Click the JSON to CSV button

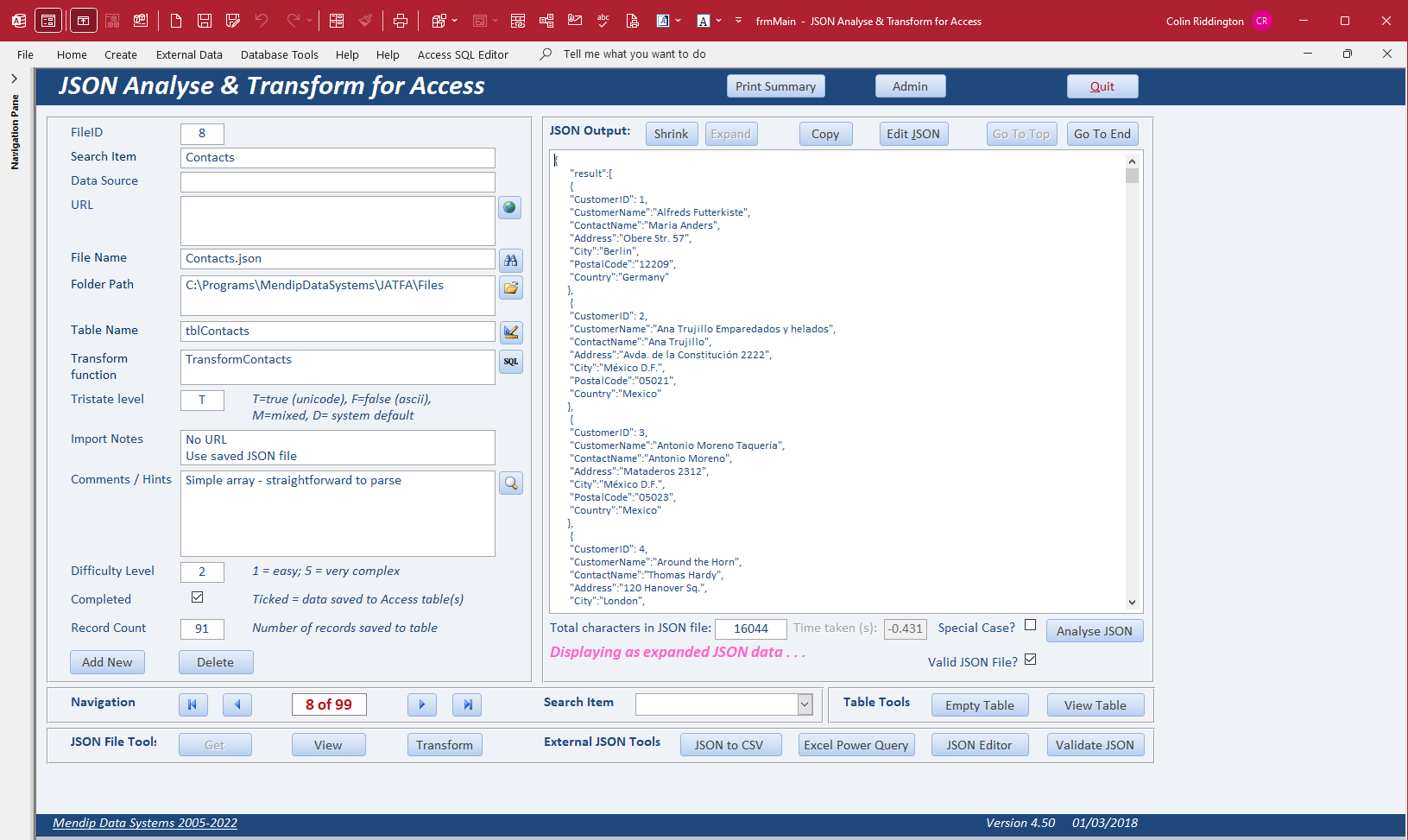(729, 745)
